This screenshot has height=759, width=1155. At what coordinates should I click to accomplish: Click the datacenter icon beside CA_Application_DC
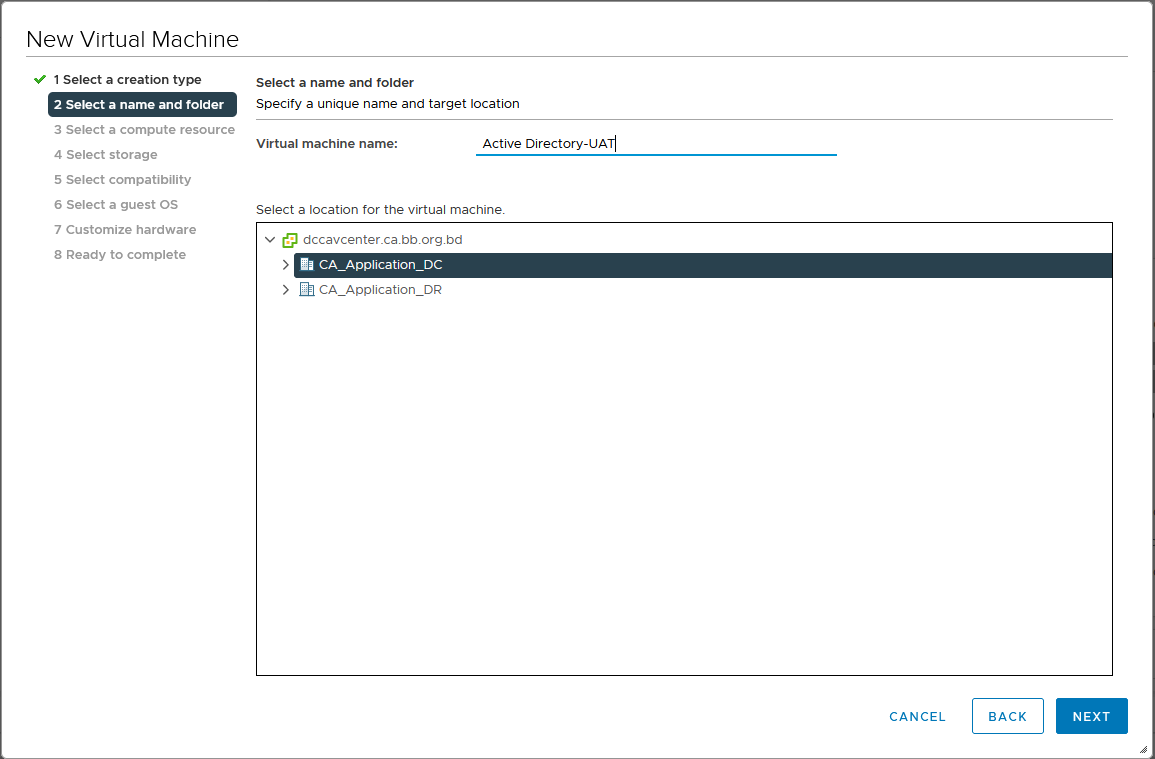306,265
